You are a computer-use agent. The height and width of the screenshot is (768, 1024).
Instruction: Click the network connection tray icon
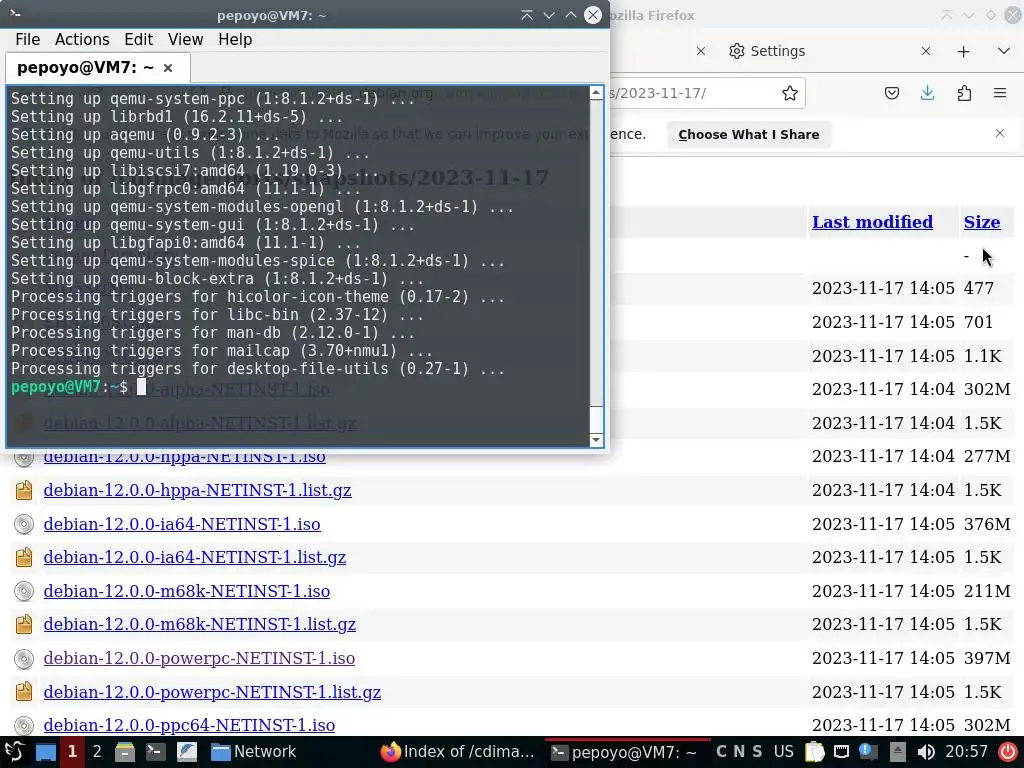(x=842, y=752)
